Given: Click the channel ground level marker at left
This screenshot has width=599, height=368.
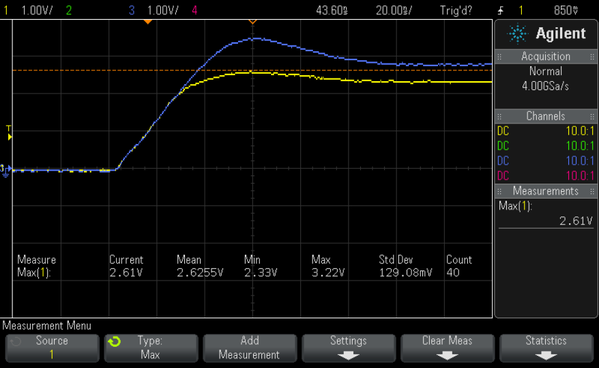Looking at the screenshot, I should 6,171.
